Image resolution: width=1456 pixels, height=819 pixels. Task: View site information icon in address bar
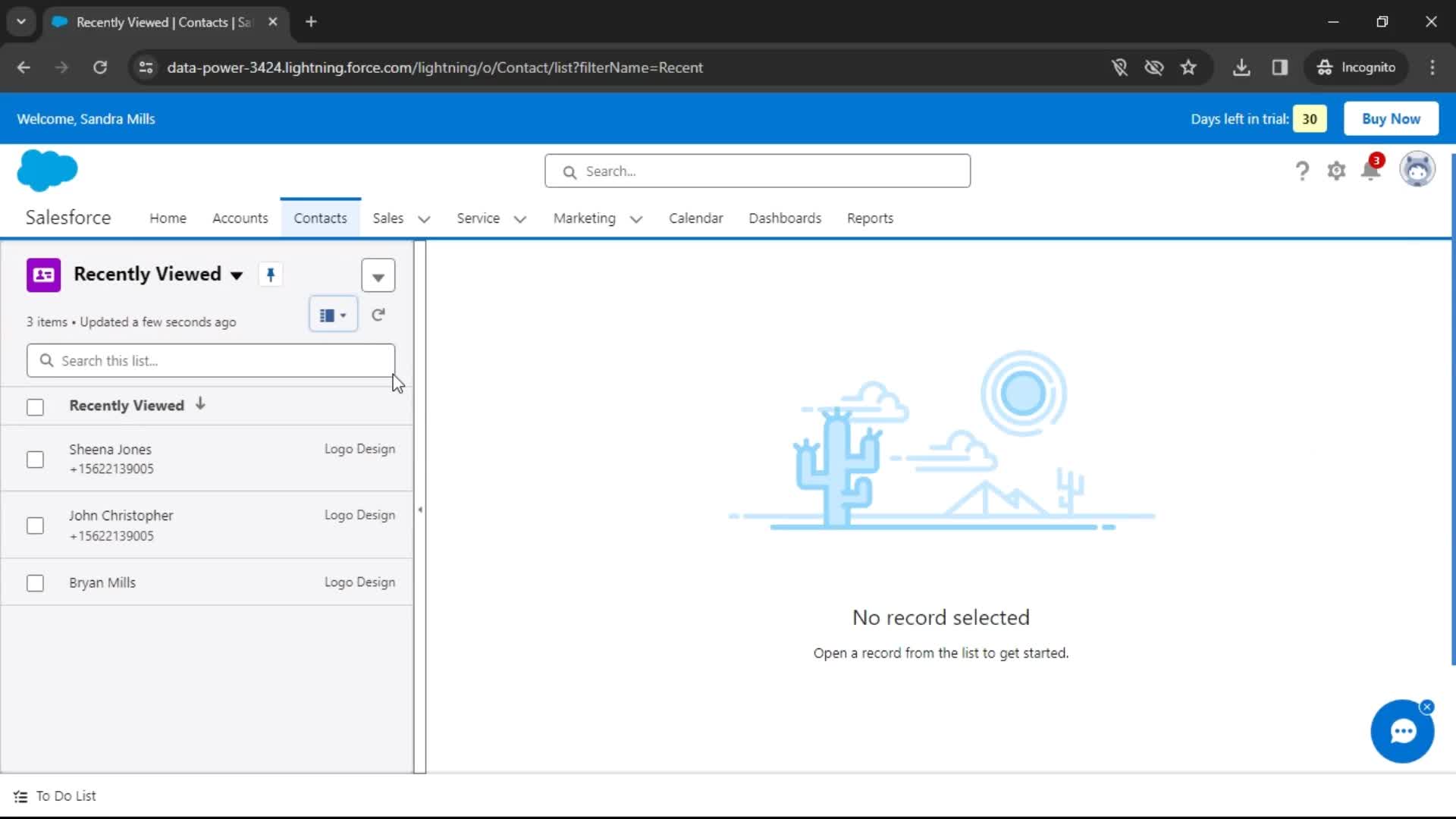146,67
